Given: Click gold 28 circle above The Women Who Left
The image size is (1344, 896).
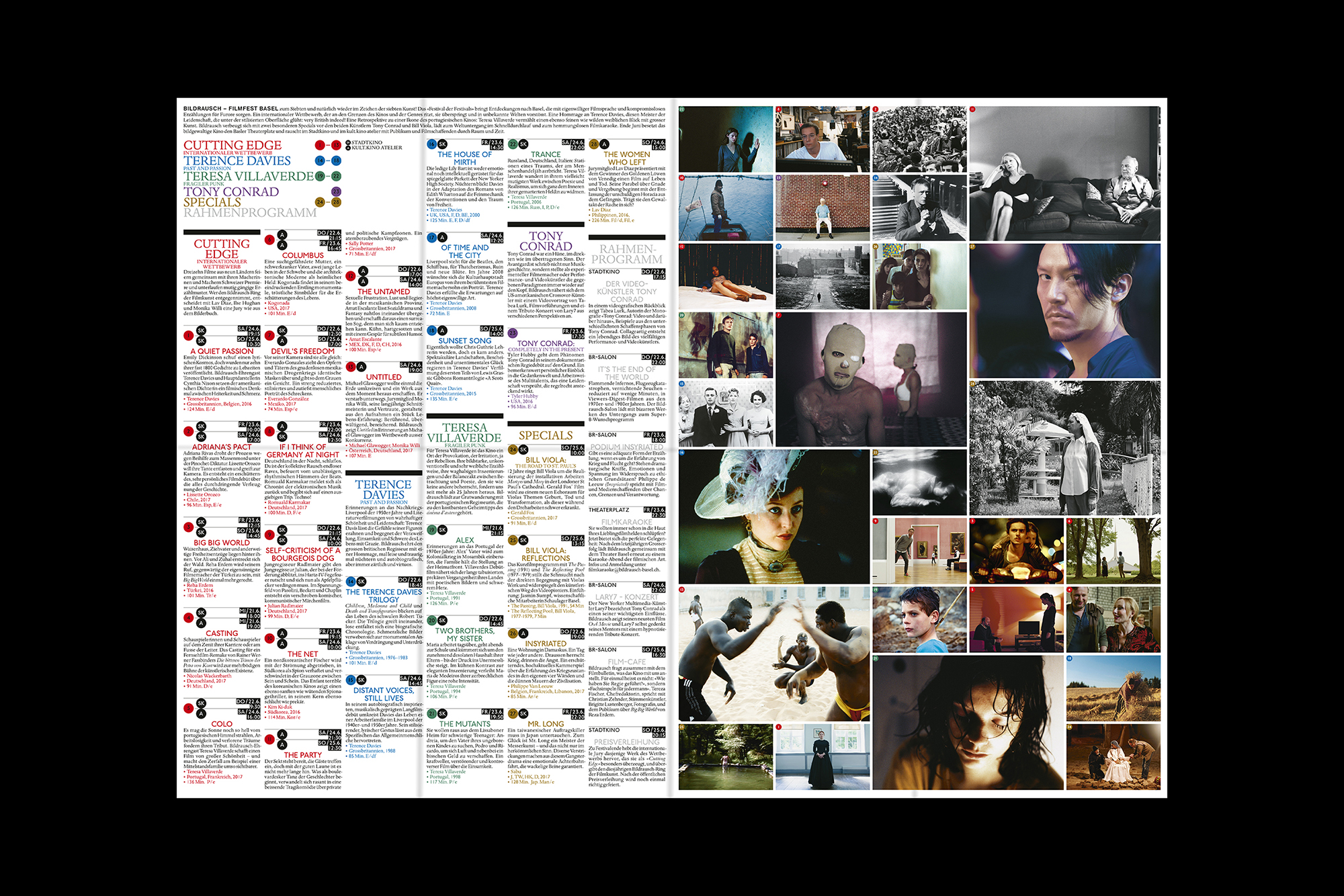Looking at the screenshot, I should [593, 144].
